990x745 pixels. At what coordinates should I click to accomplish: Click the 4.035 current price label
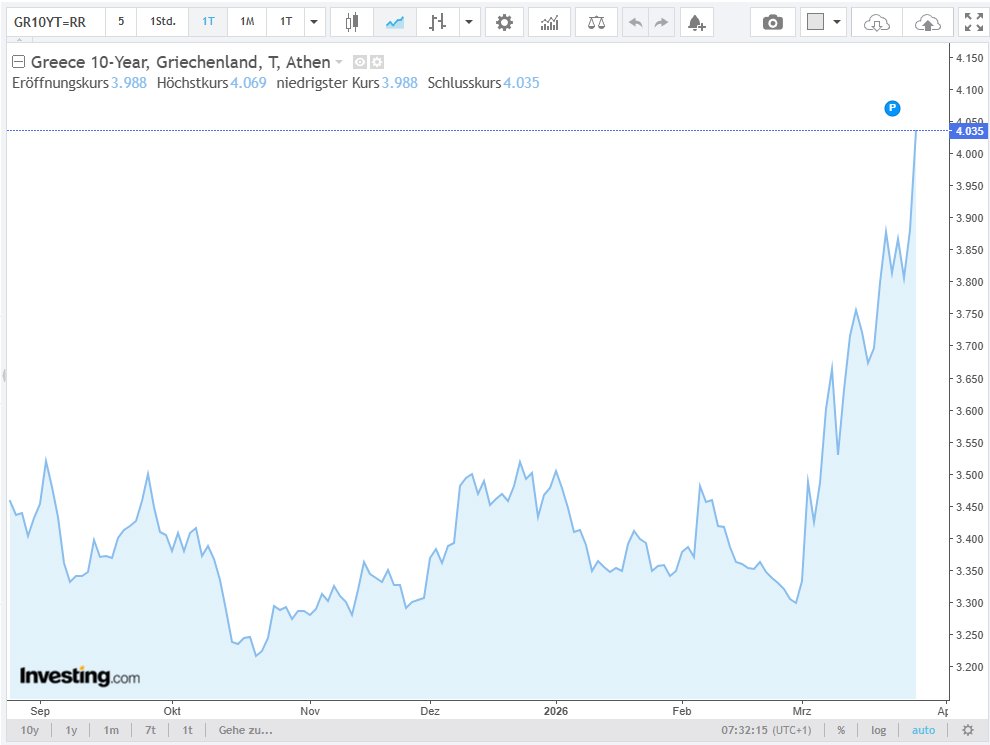[969, 131]
